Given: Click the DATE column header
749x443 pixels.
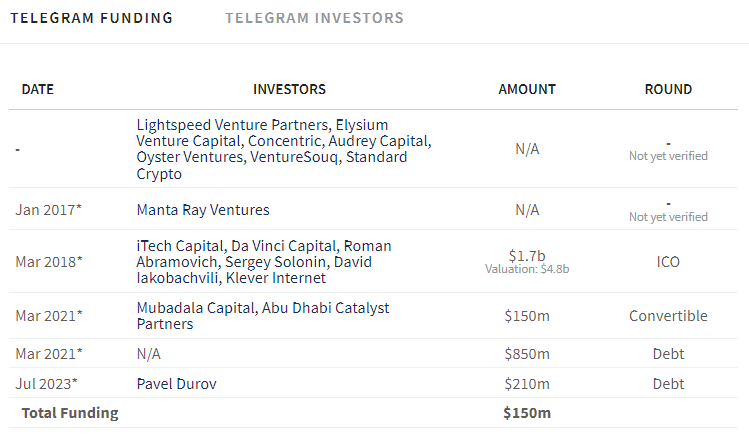Looking at the screenshot, I should point(38,89).
